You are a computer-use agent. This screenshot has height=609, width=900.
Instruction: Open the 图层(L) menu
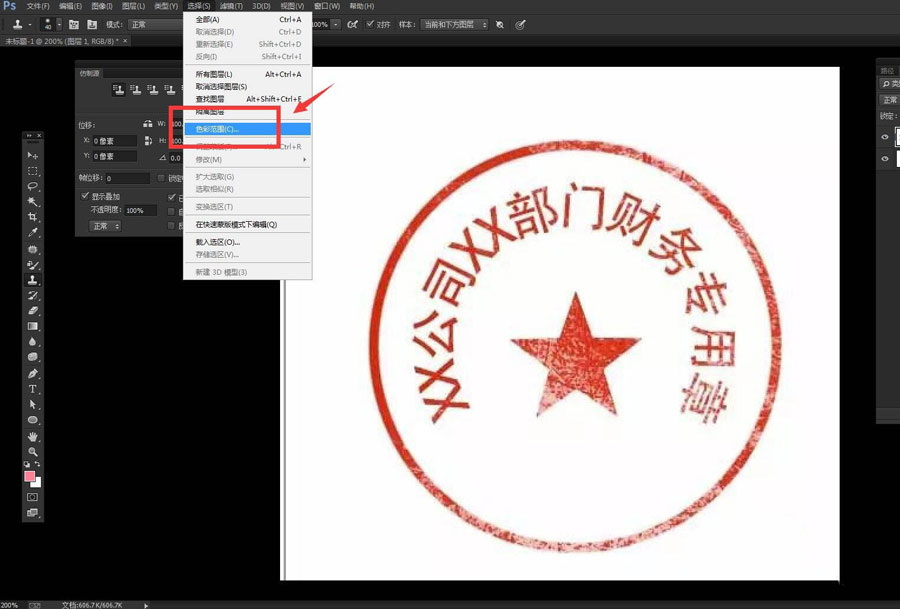(x=133, y=6)
